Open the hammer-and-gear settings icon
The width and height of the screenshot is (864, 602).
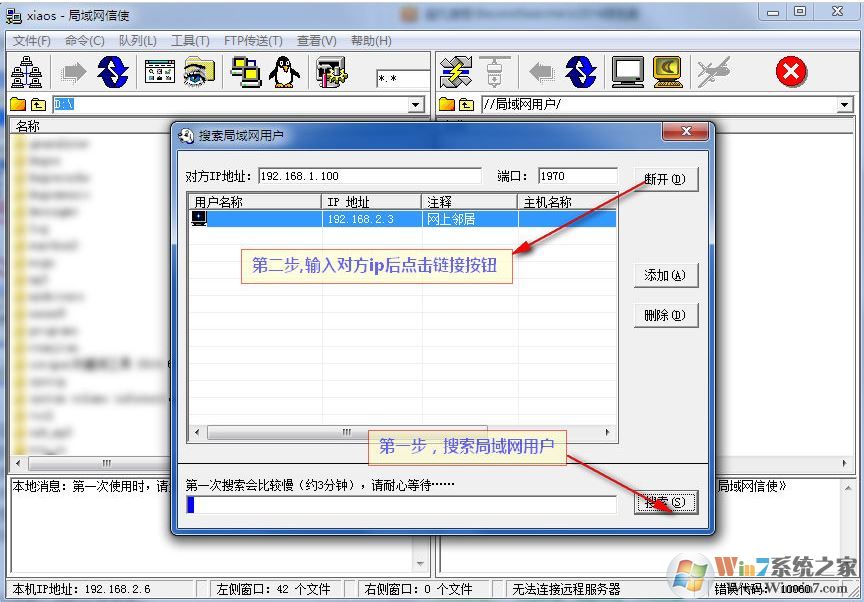pyautogui.click(x=331, y=72)
